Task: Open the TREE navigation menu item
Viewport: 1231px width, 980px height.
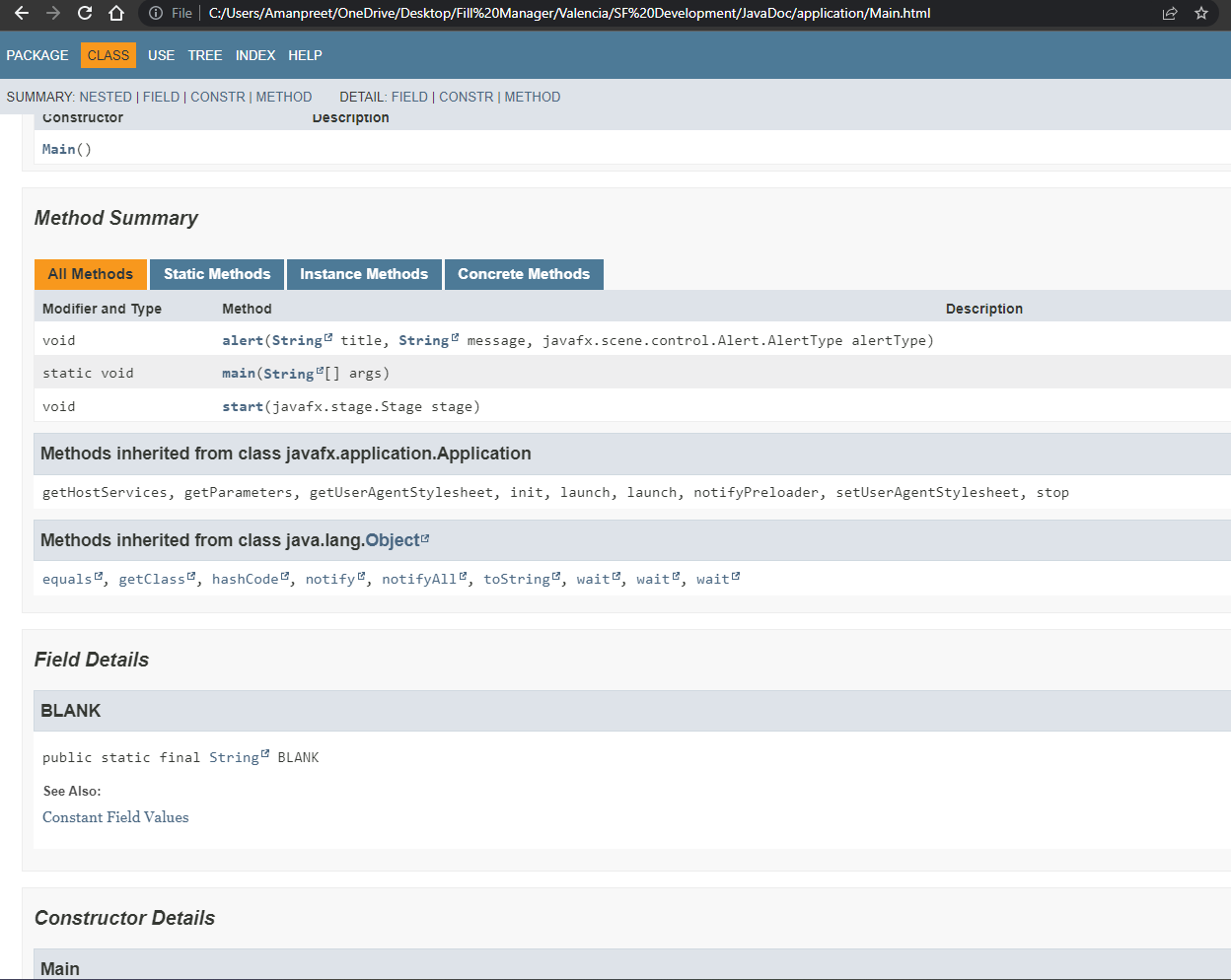Action: coord(204,55)
